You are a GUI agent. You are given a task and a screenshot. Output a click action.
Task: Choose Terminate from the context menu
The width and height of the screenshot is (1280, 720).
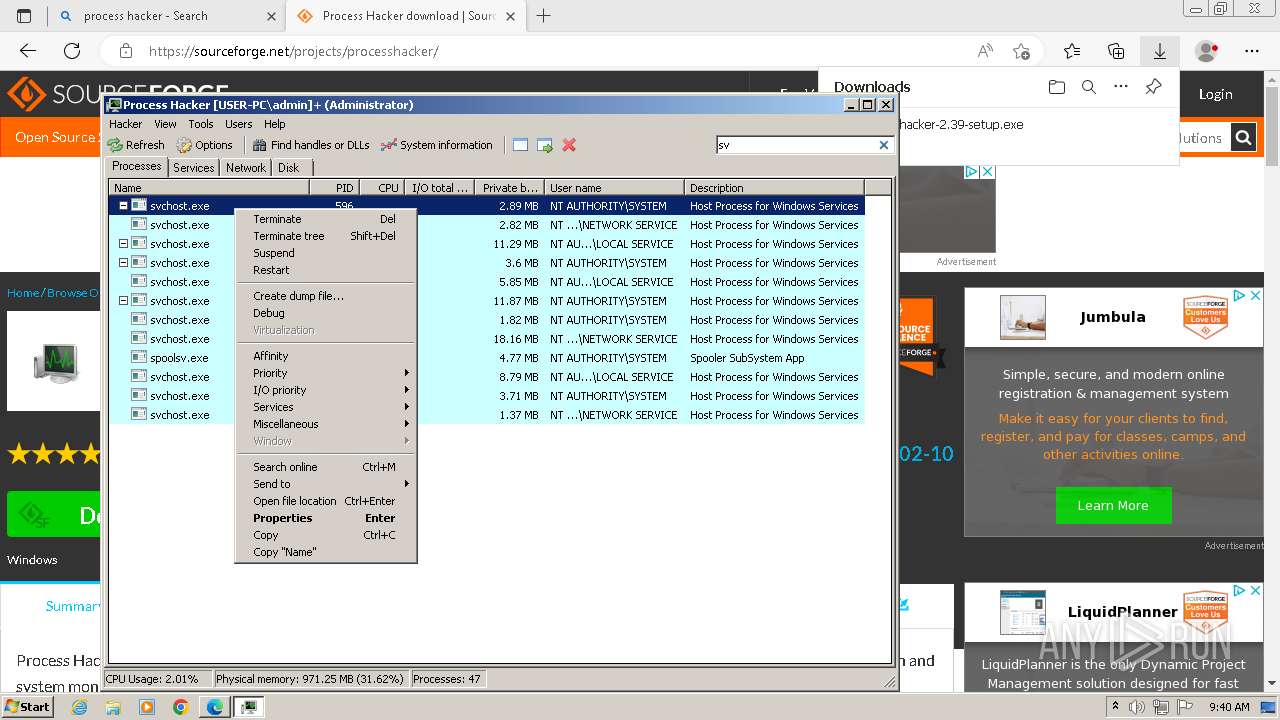(x=325, y=219)
